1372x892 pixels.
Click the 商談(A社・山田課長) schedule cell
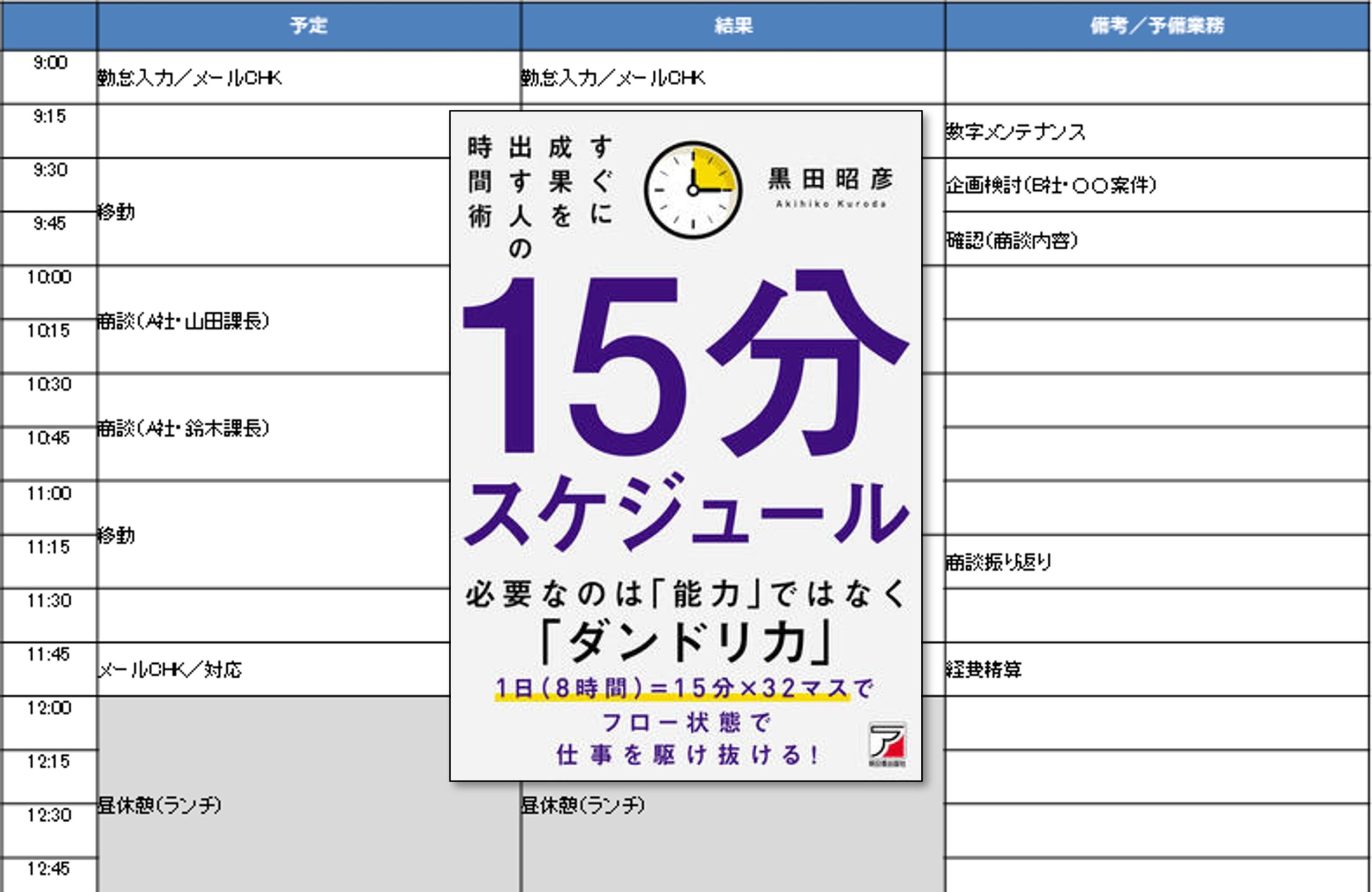(x=274, y=320)
